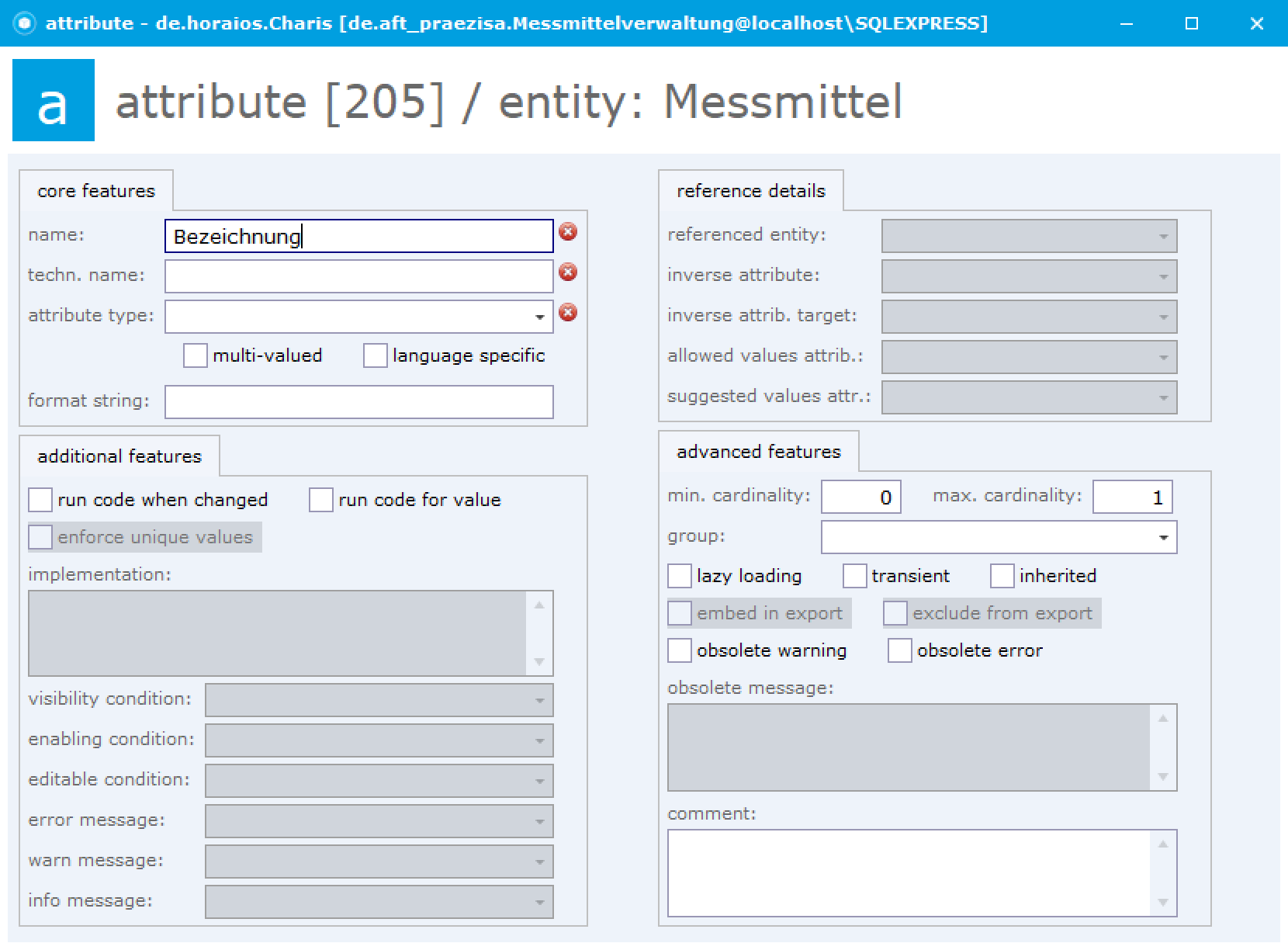The image size is (1288, 950).
Task: Open the attribute type dropdown
Action: point(539,317)
